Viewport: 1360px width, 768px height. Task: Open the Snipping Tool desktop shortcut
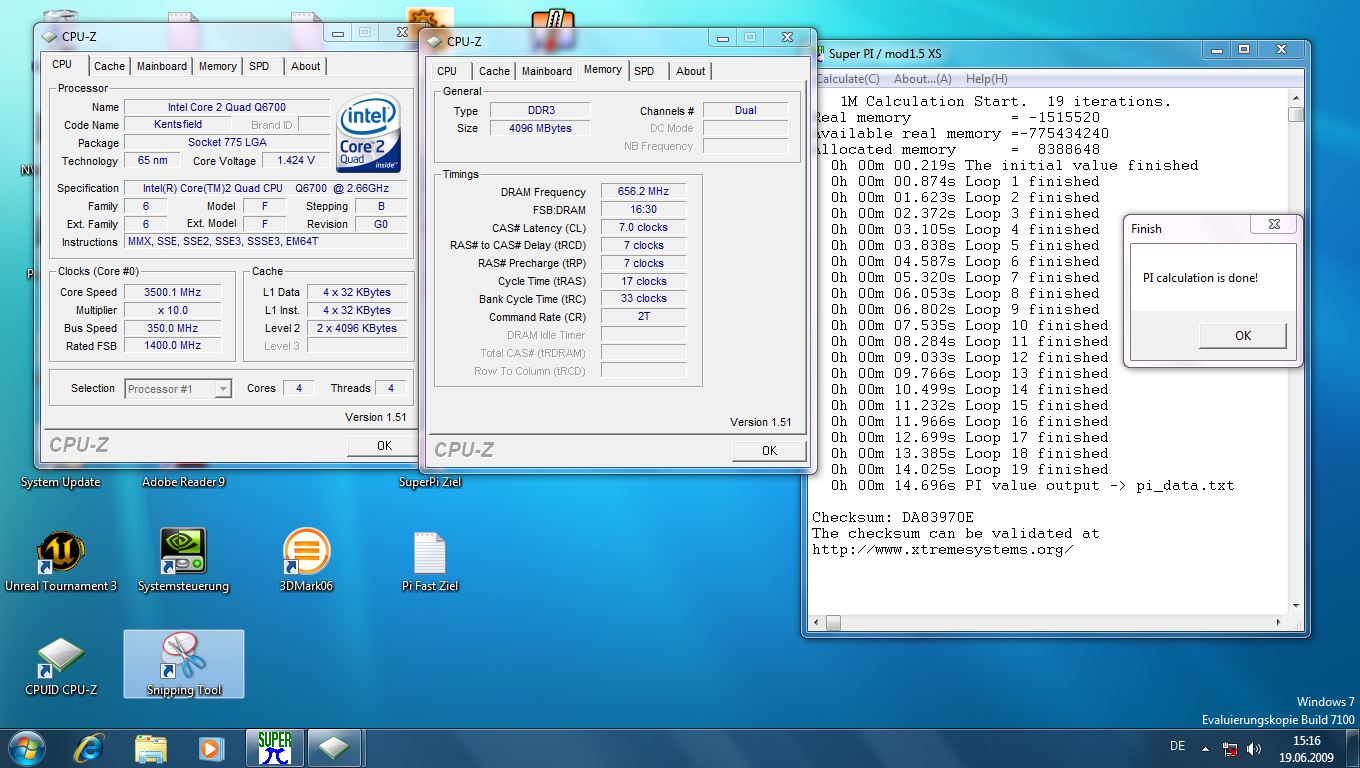coord(184,665)
